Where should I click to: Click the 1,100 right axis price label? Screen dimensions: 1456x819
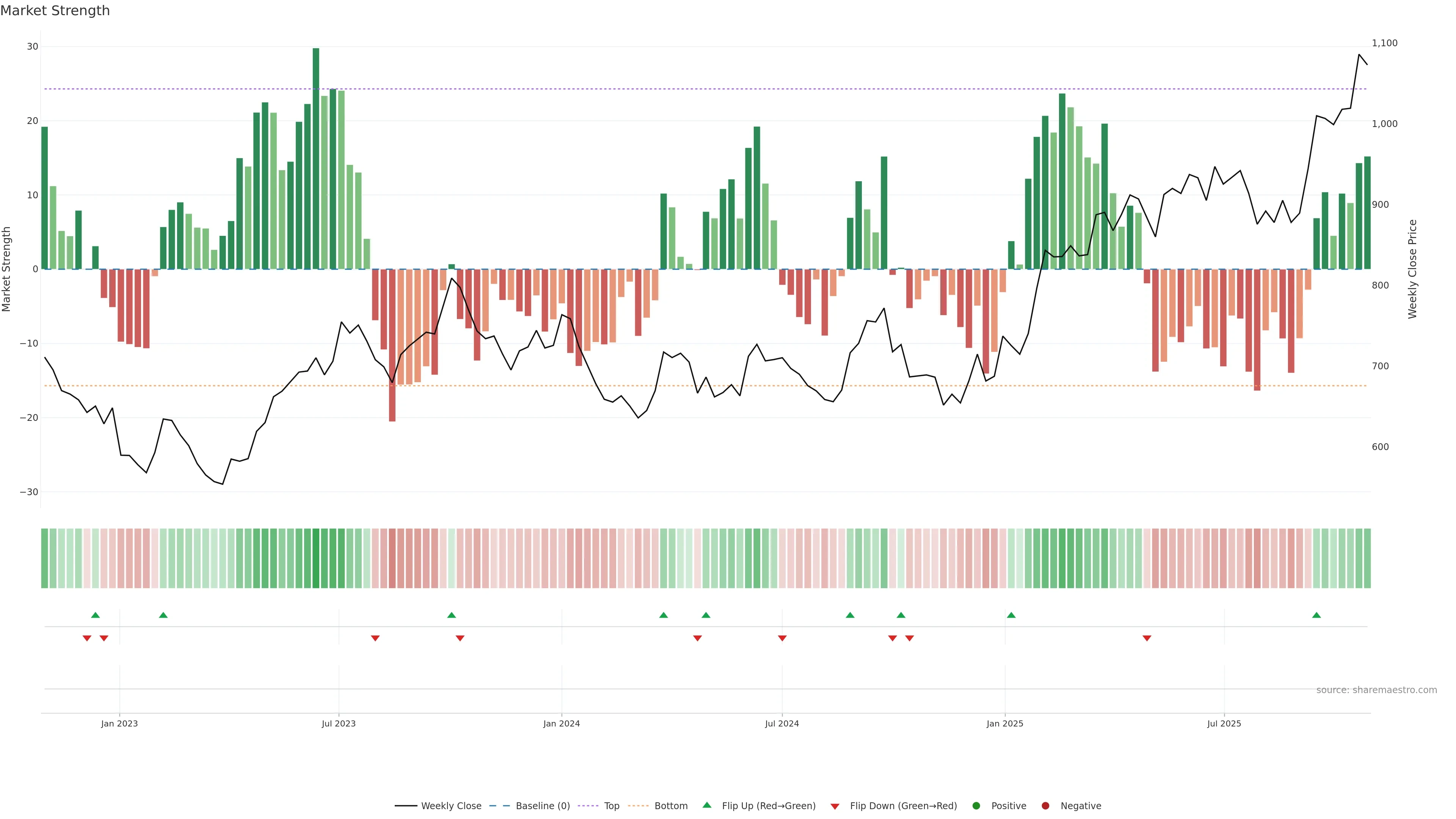[1384, 43]
